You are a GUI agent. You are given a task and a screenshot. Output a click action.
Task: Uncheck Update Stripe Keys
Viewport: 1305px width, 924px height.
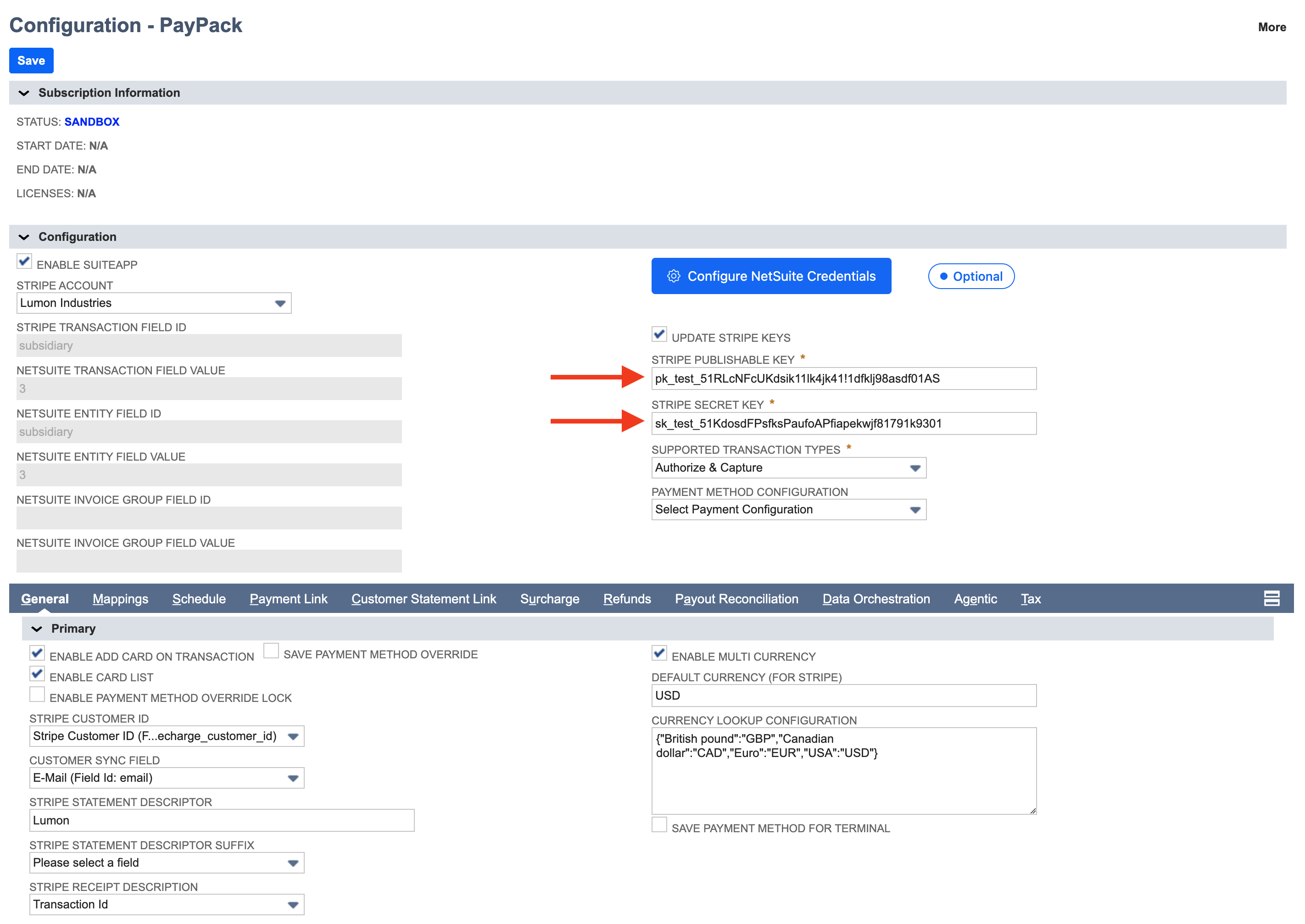[659, 334]
